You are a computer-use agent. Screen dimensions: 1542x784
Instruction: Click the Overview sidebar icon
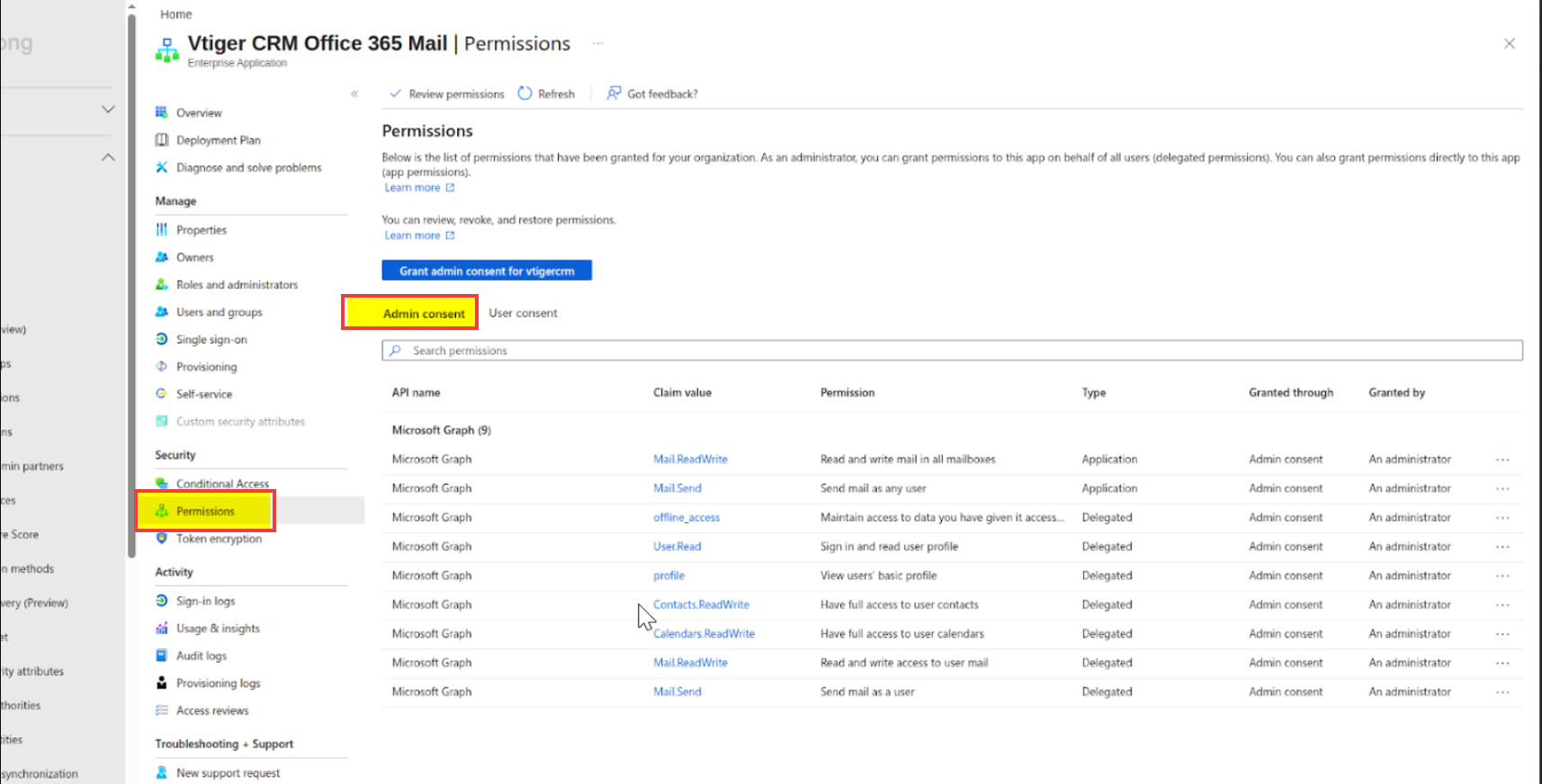(x=162, y=112)
